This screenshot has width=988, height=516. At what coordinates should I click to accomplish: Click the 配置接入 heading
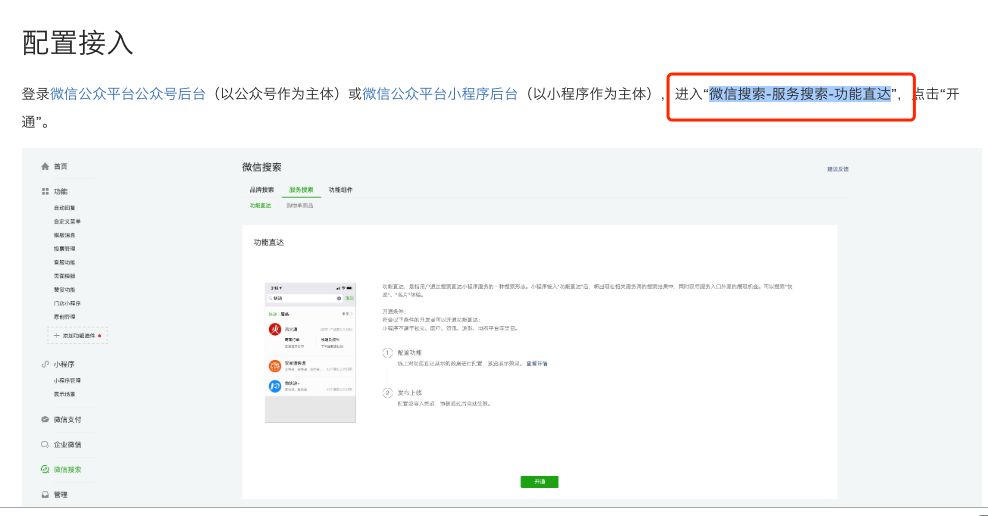point(78,43)
